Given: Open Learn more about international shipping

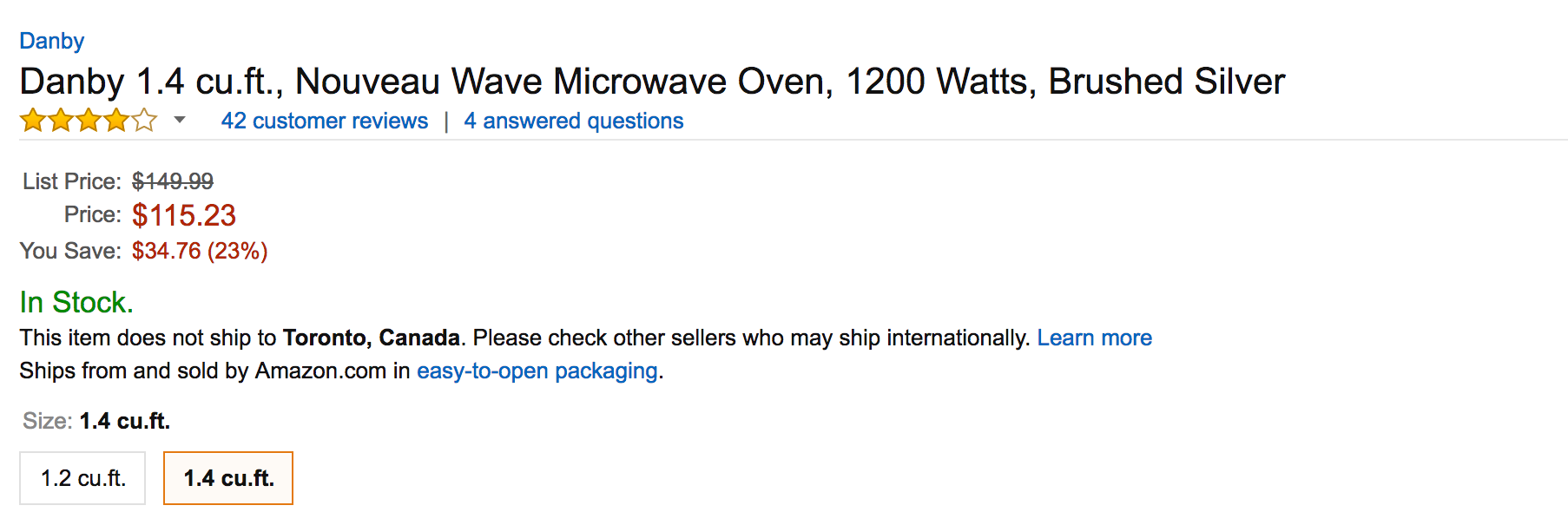Looking at the screenshot, I should (x=1094, y=338).
